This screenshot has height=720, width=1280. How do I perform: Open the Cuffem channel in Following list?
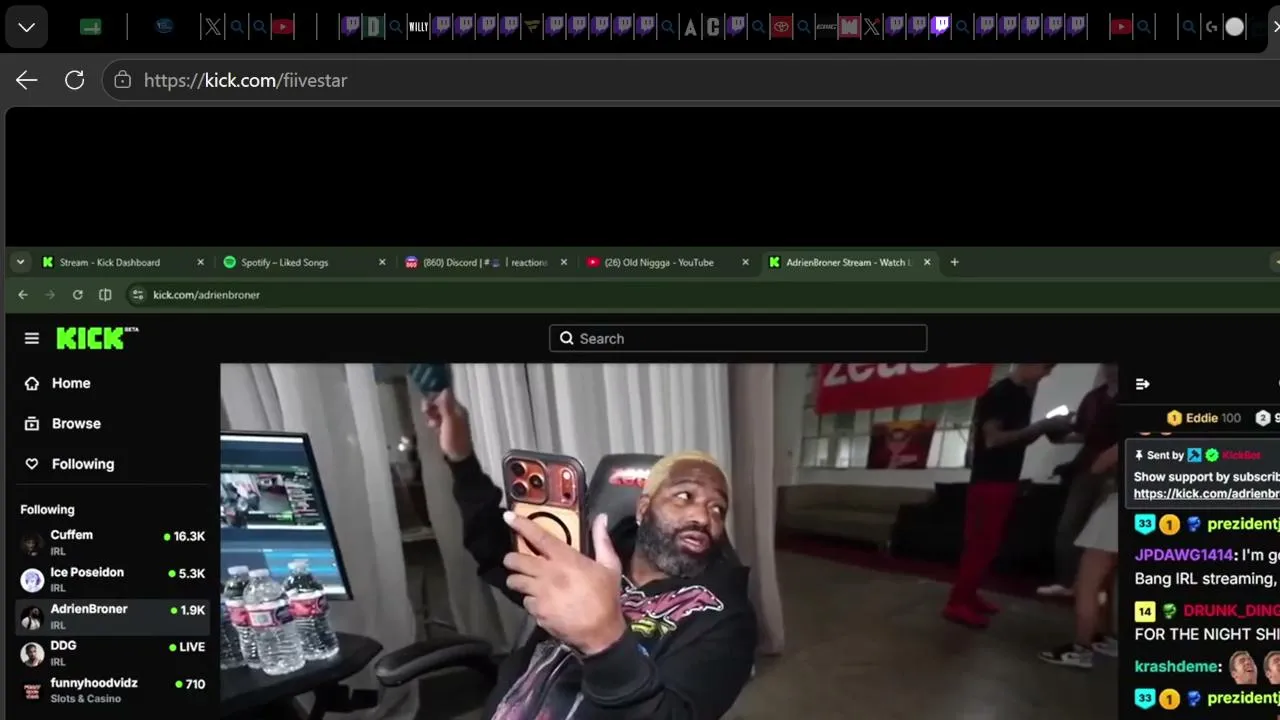113,543
